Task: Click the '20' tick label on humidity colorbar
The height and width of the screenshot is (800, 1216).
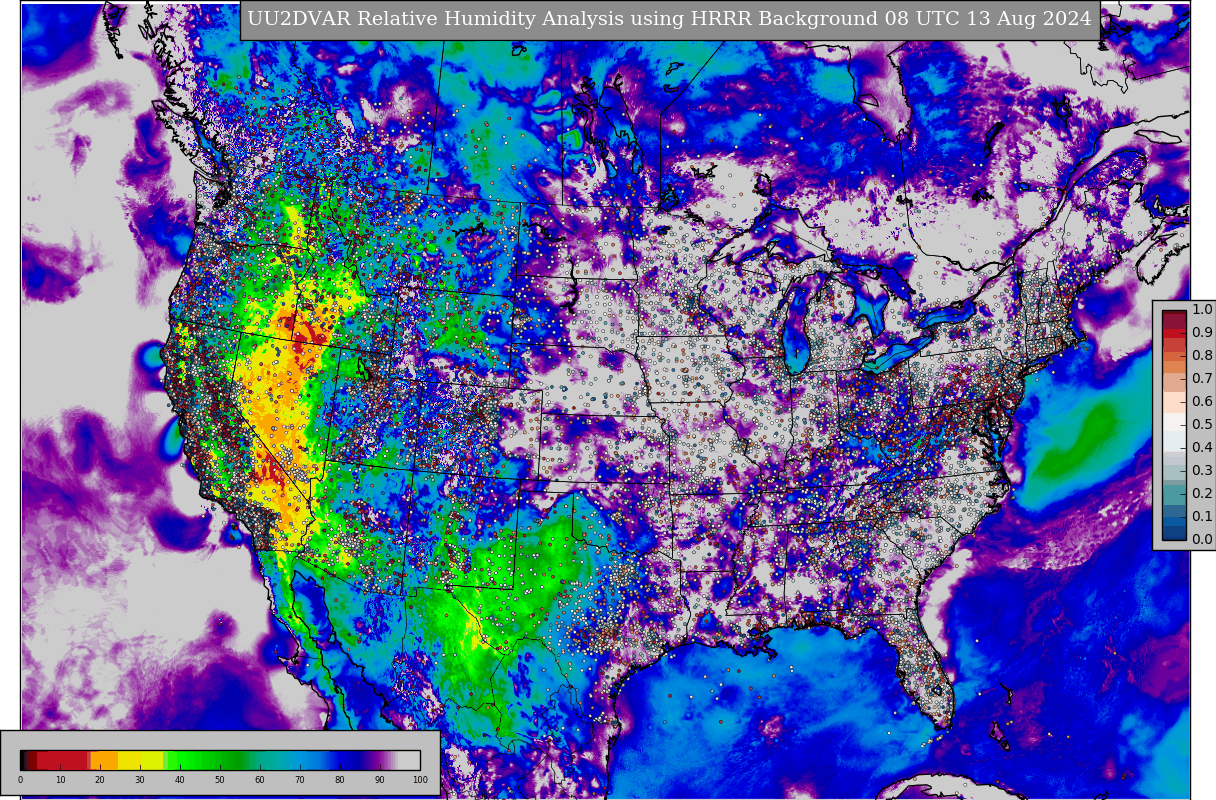Action: 100,780
